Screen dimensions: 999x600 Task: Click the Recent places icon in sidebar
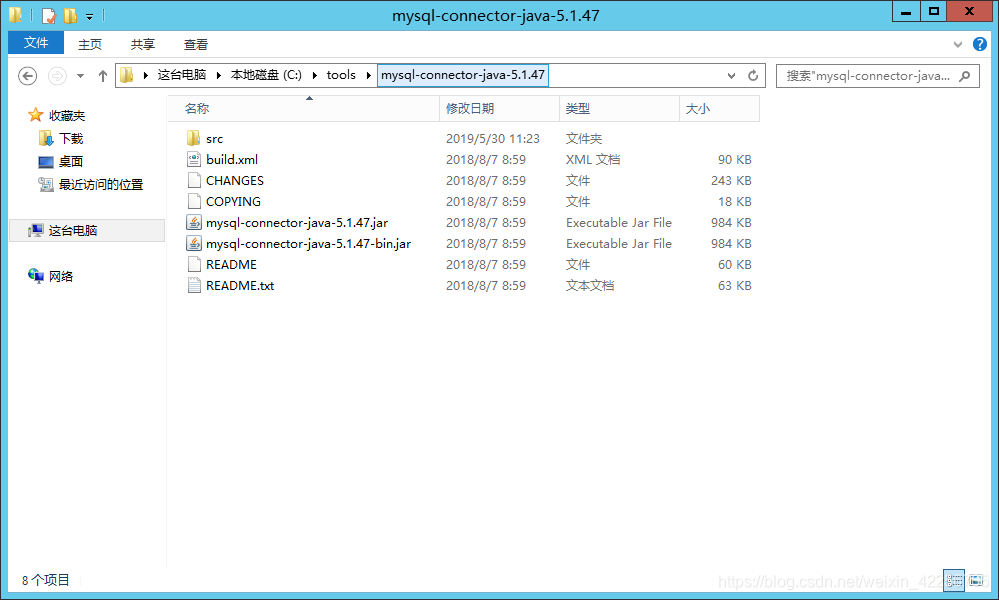pos(45,185)
